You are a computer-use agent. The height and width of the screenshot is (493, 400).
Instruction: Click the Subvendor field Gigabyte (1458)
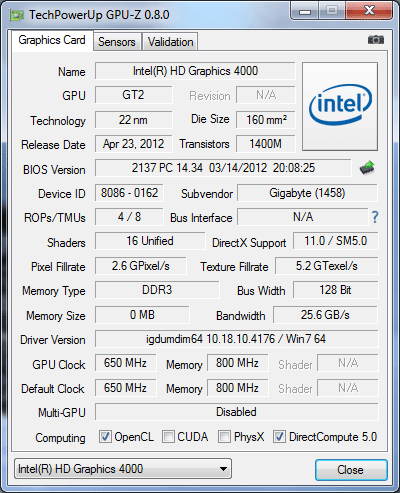coord(307,193)
